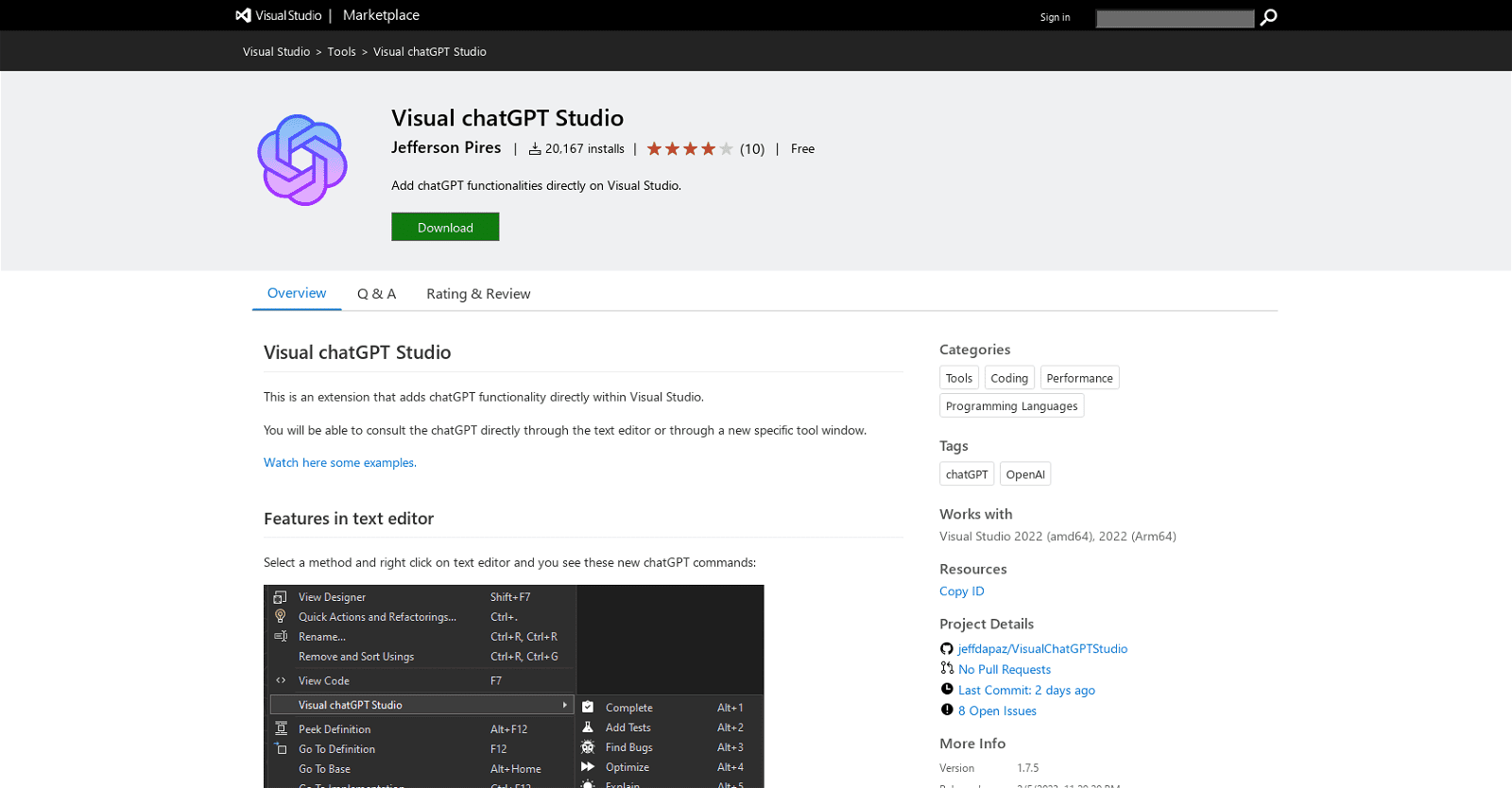Click Visual chatGPT Studio context menu entry
Viewport: 1512px width, 788px height.
[x=421, y=705]
